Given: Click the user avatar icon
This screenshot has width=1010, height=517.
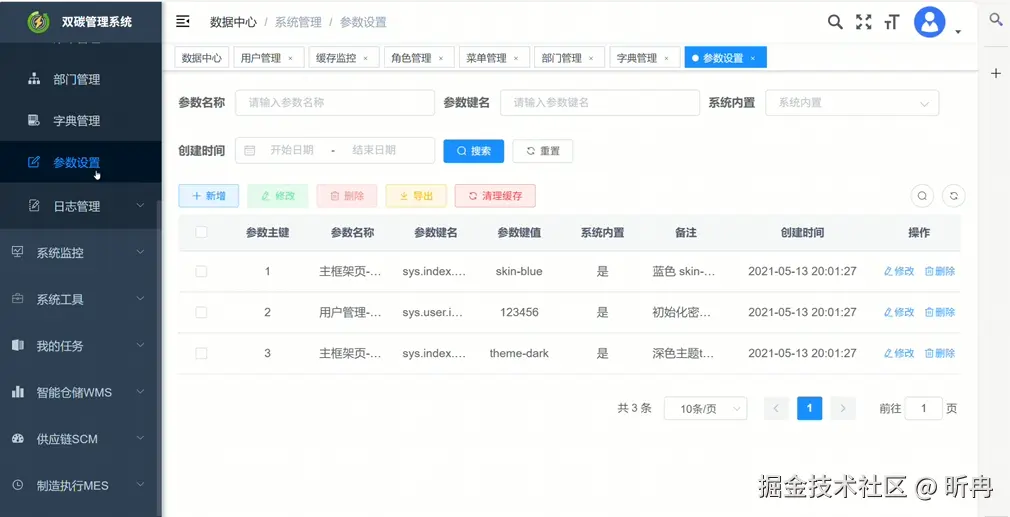Looking at the screenshot, I should tap(929, 23).
